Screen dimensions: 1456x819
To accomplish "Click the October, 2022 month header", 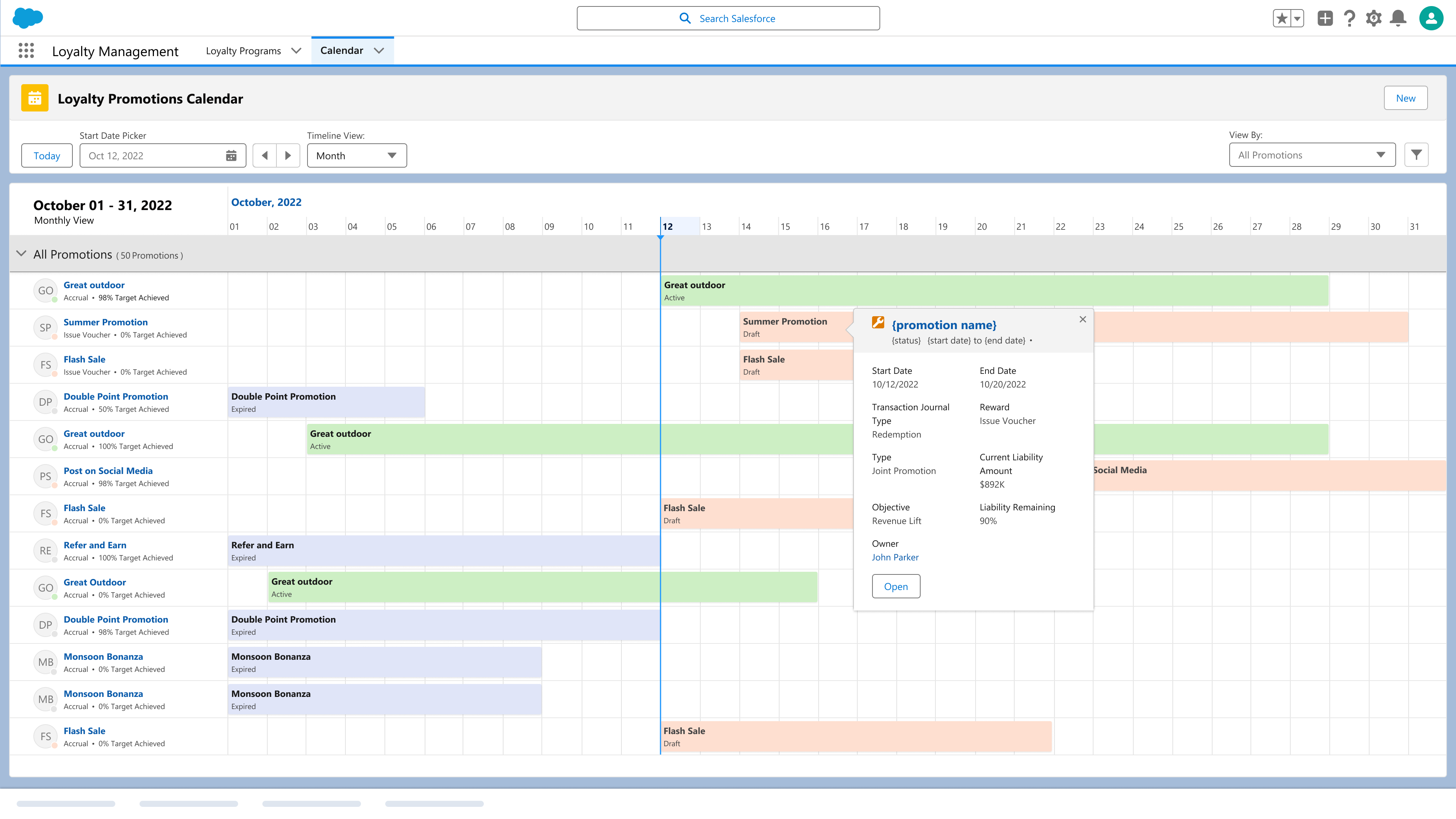I will click(x=266, y=202).
